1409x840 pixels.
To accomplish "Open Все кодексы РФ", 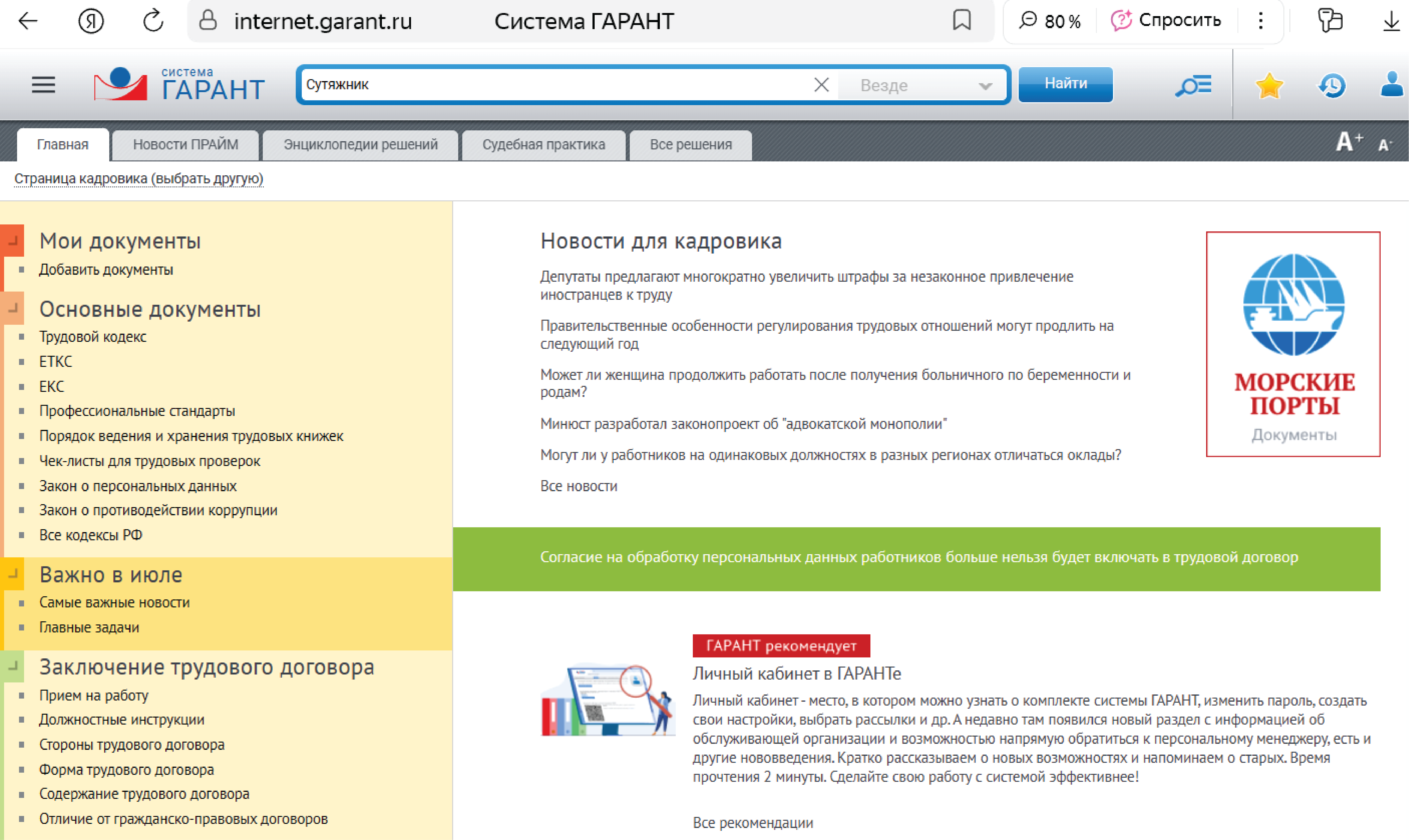I will (90, 535).
